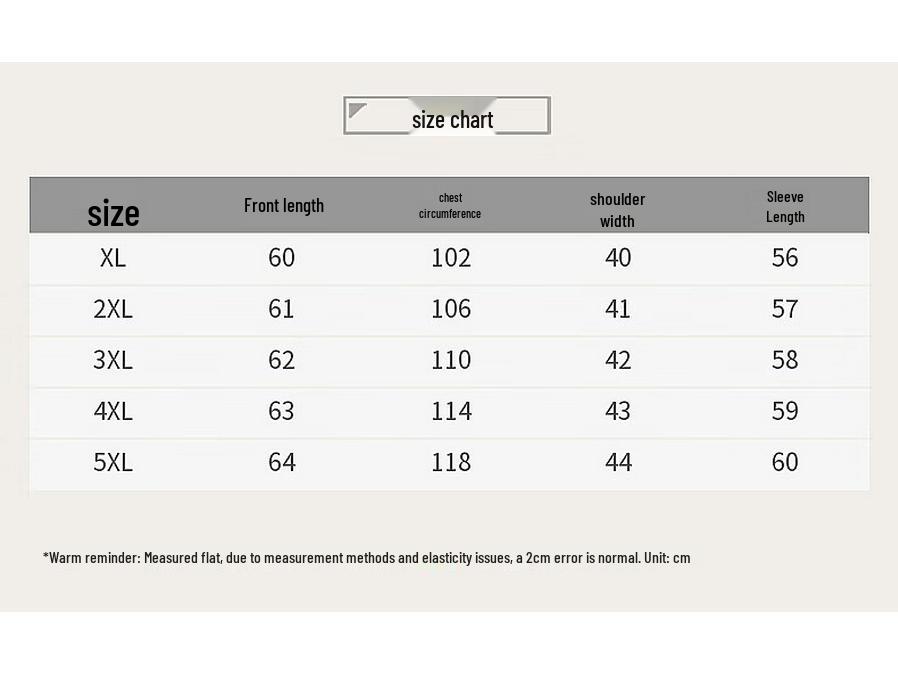Screen dimensions: 898x674
Task: Click the "Warm reminder" measurement note
Action: (366, 557)
